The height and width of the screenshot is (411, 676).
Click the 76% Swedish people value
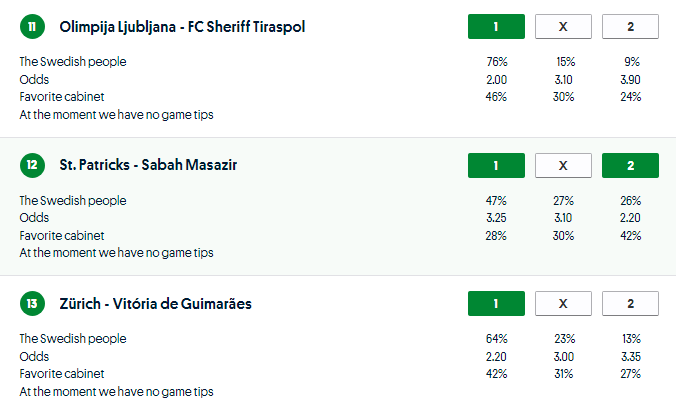(496, 62)
